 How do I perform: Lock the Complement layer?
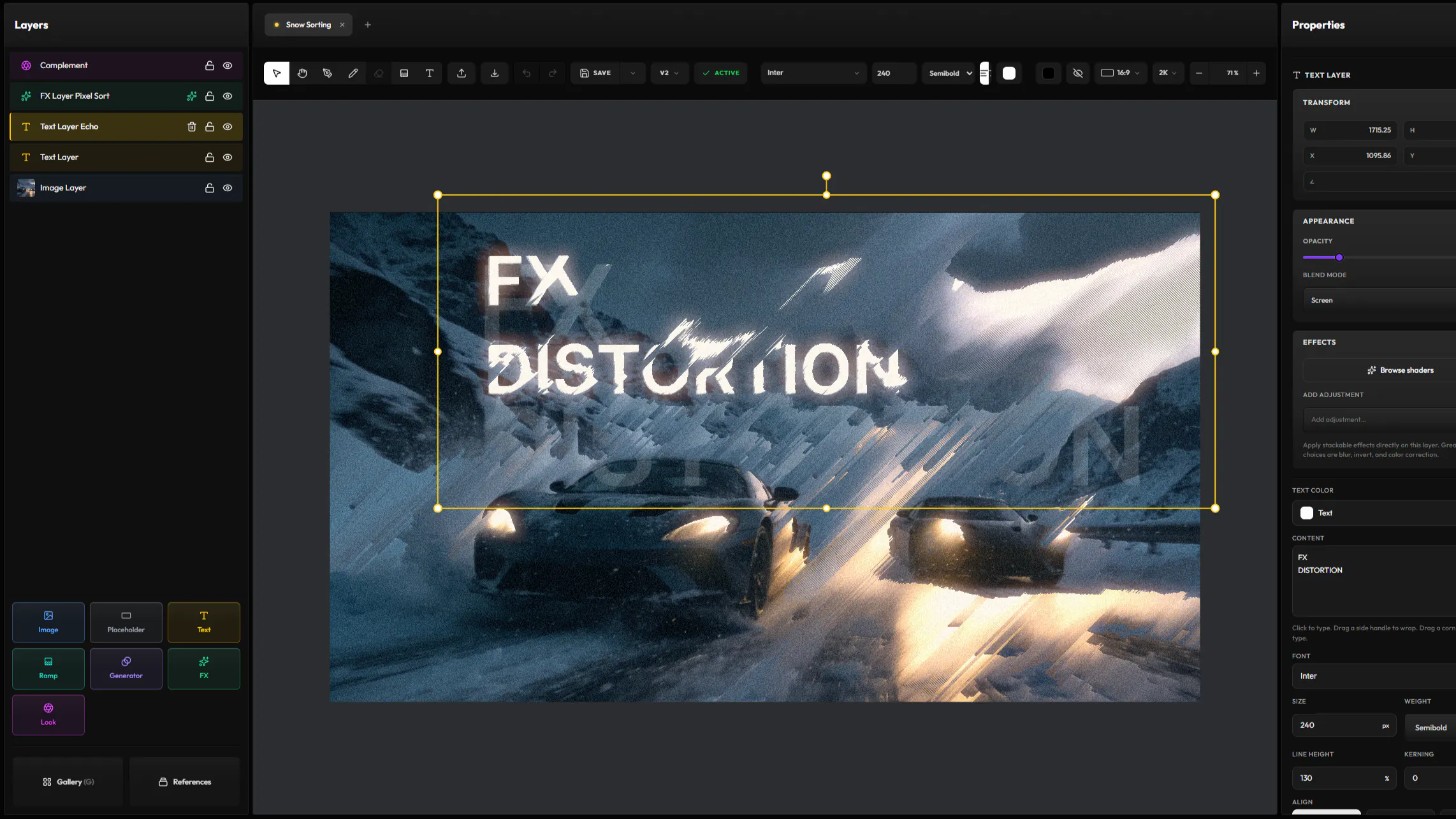(x=210, y=66)
